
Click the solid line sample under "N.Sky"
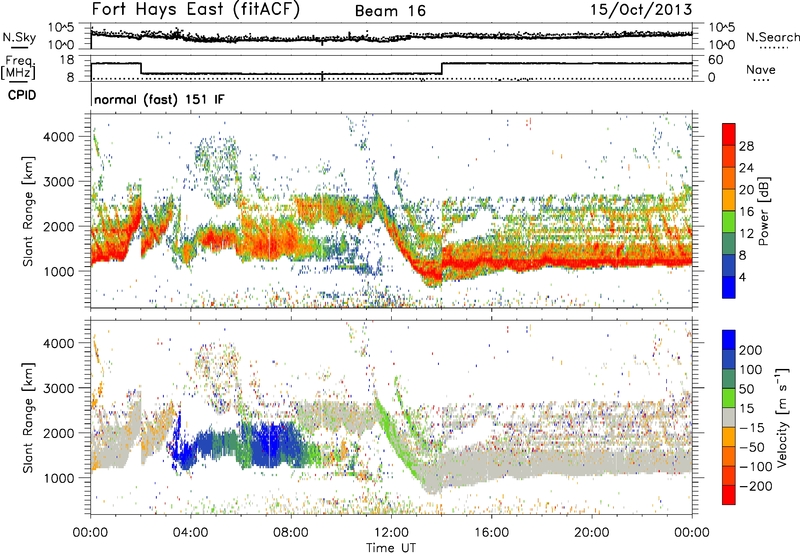[x=19, y=46]
